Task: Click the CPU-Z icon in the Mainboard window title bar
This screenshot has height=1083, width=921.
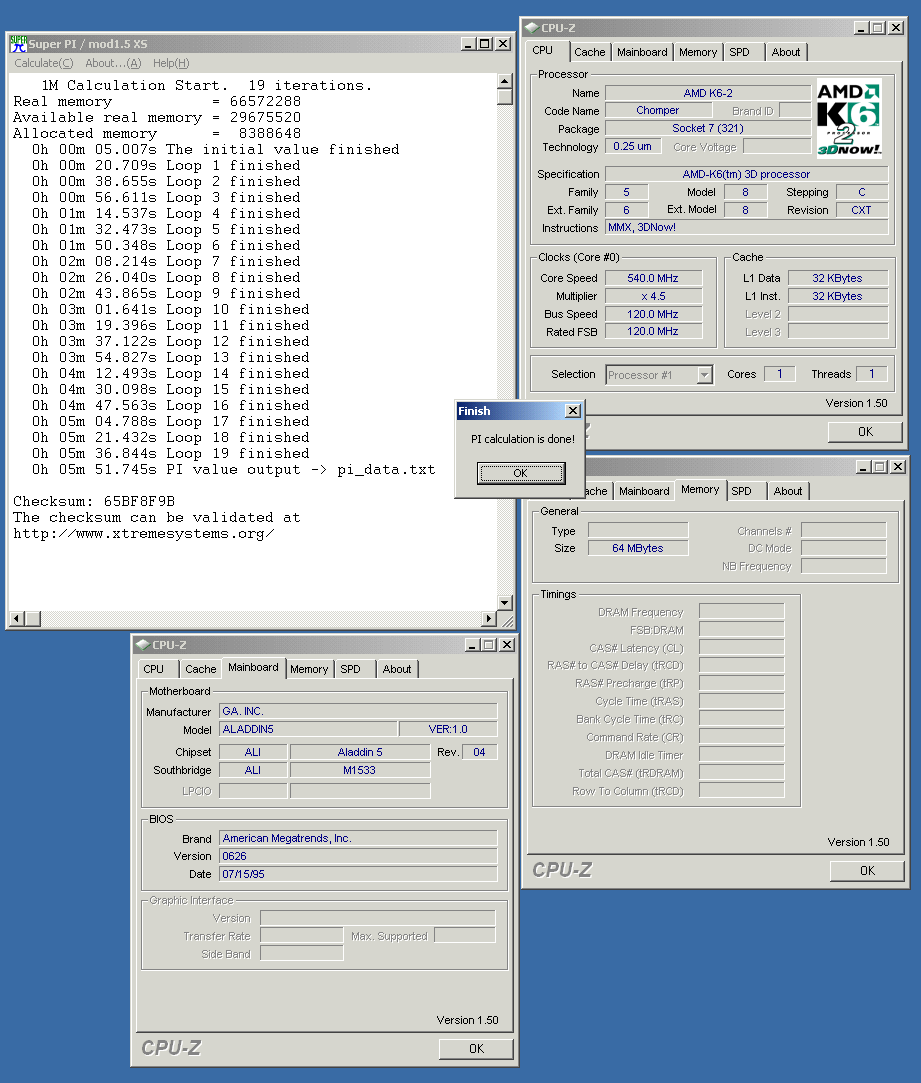Action: [143, 644]
